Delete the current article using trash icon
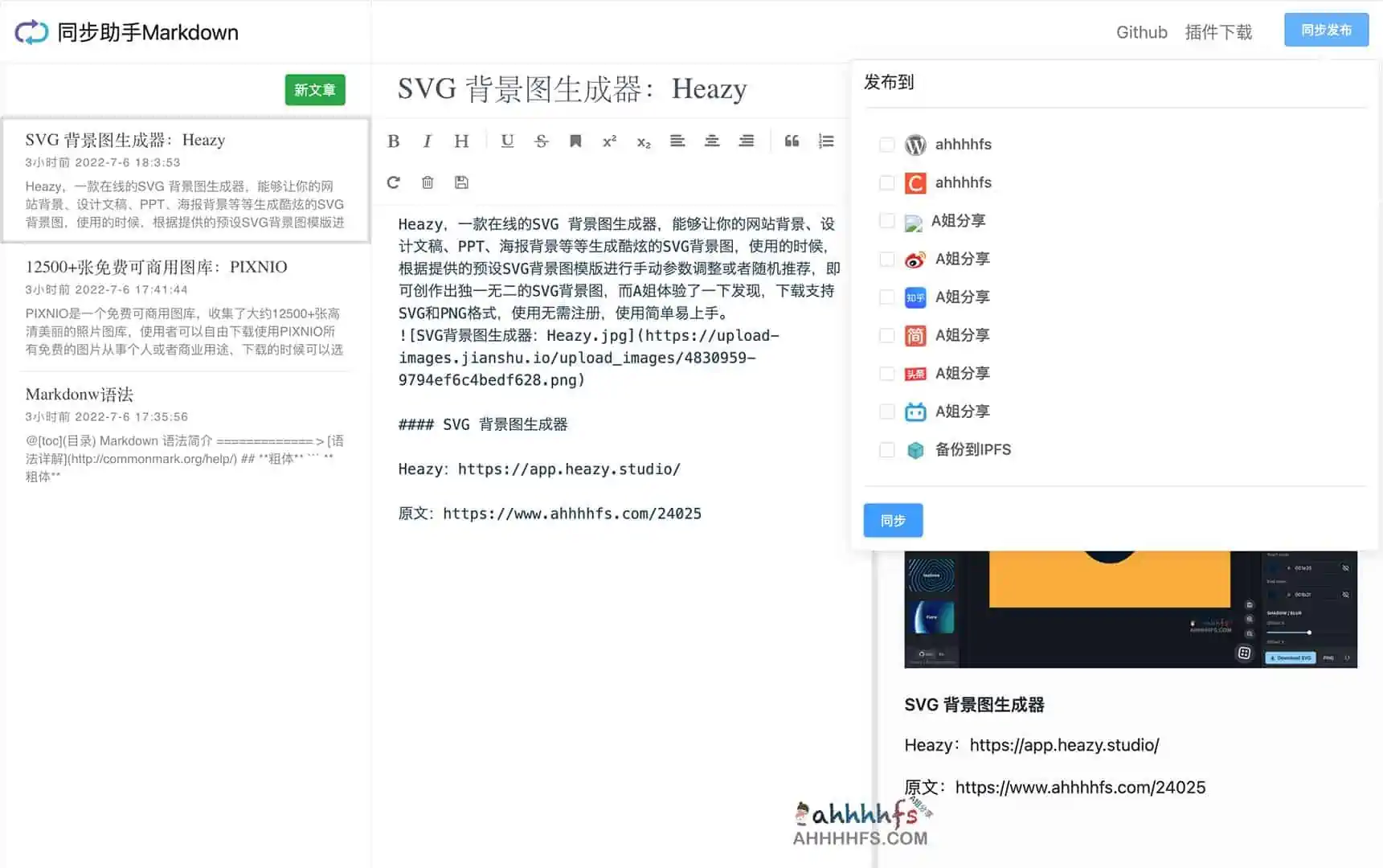This screenshot has height=868, width=1383. click(x=427, y=182)
